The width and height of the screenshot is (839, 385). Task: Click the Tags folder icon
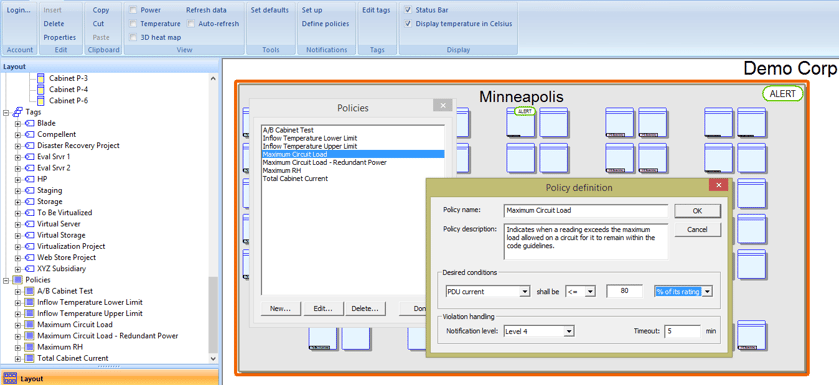coord(18,112)
